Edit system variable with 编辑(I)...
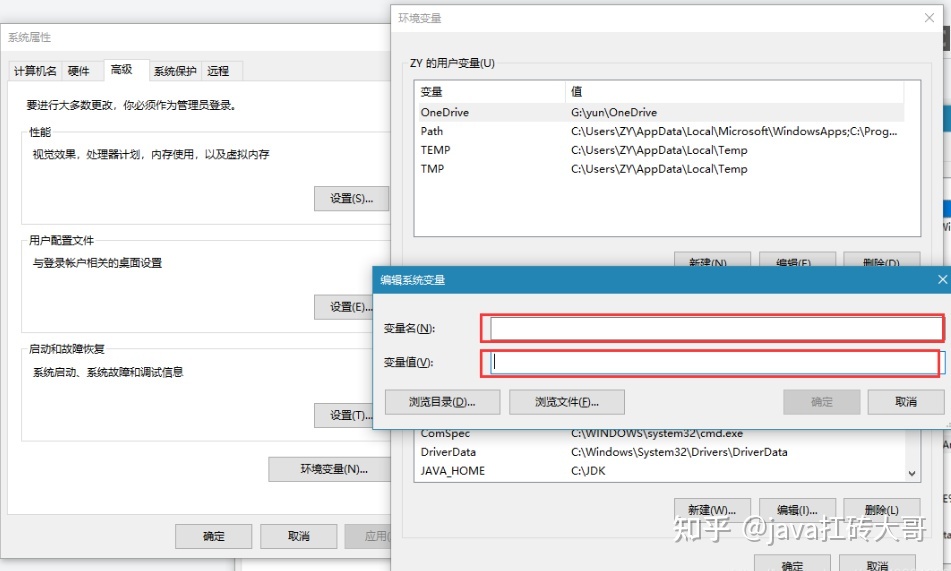Screen dimensions: 951x571 (x=798, y=510)
